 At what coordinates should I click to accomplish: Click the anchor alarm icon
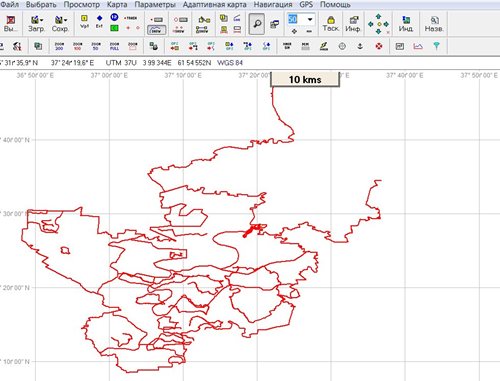tap(360, 46)
